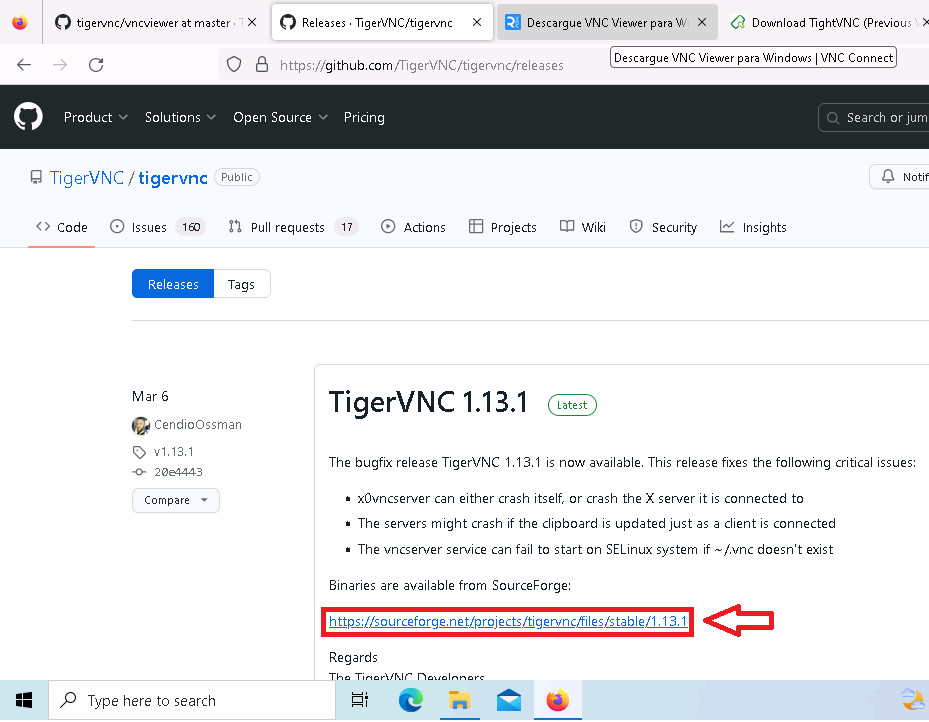Open the TigerVNC 1.13.1 release title
Image resolution: width=929 pixels, height=722 pixels.
pyautogui.click(x=428, y=402)
